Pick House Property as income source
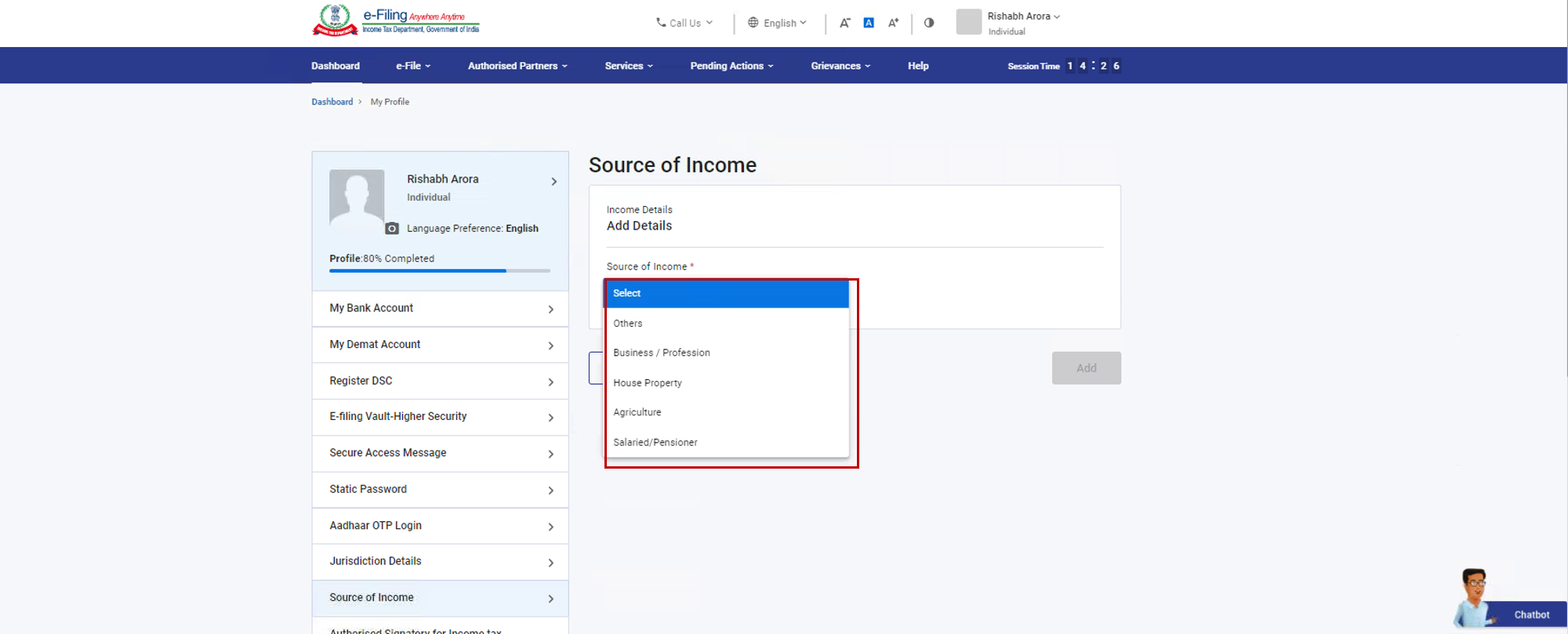The image size is (1568, 634). pyautogui.click(x=648, y=382)
